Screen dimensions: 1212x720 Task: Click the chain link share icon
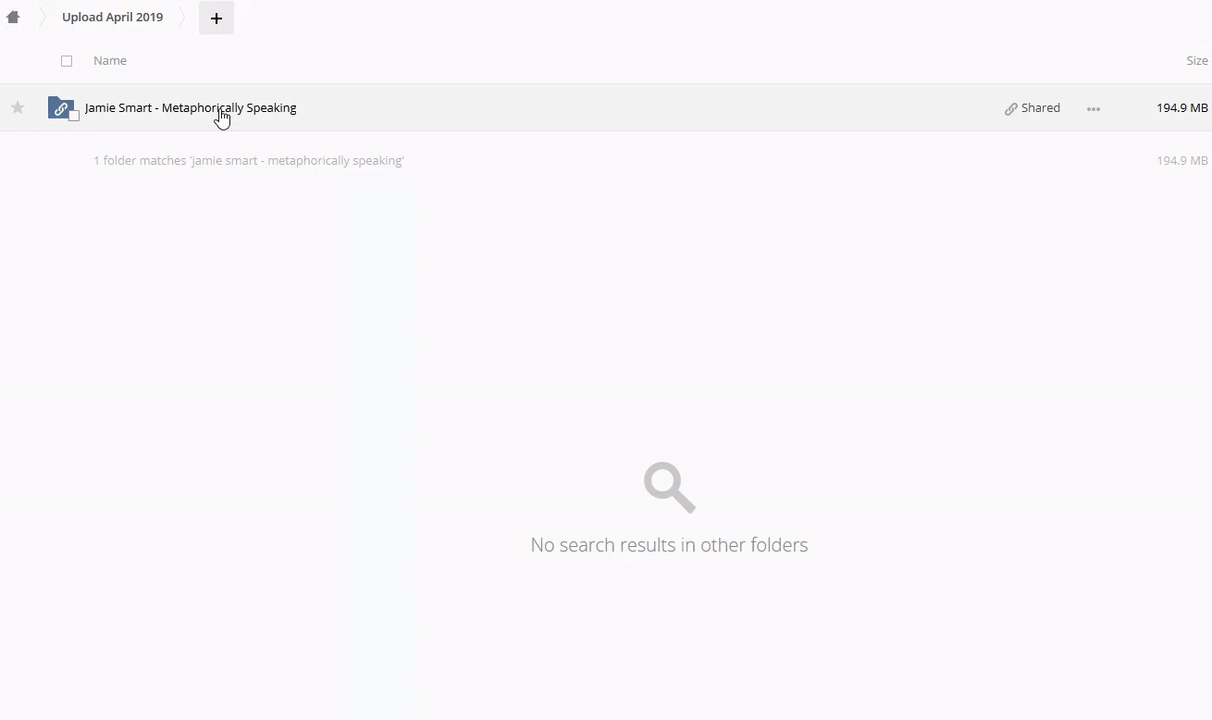(x=1011, y=109)
